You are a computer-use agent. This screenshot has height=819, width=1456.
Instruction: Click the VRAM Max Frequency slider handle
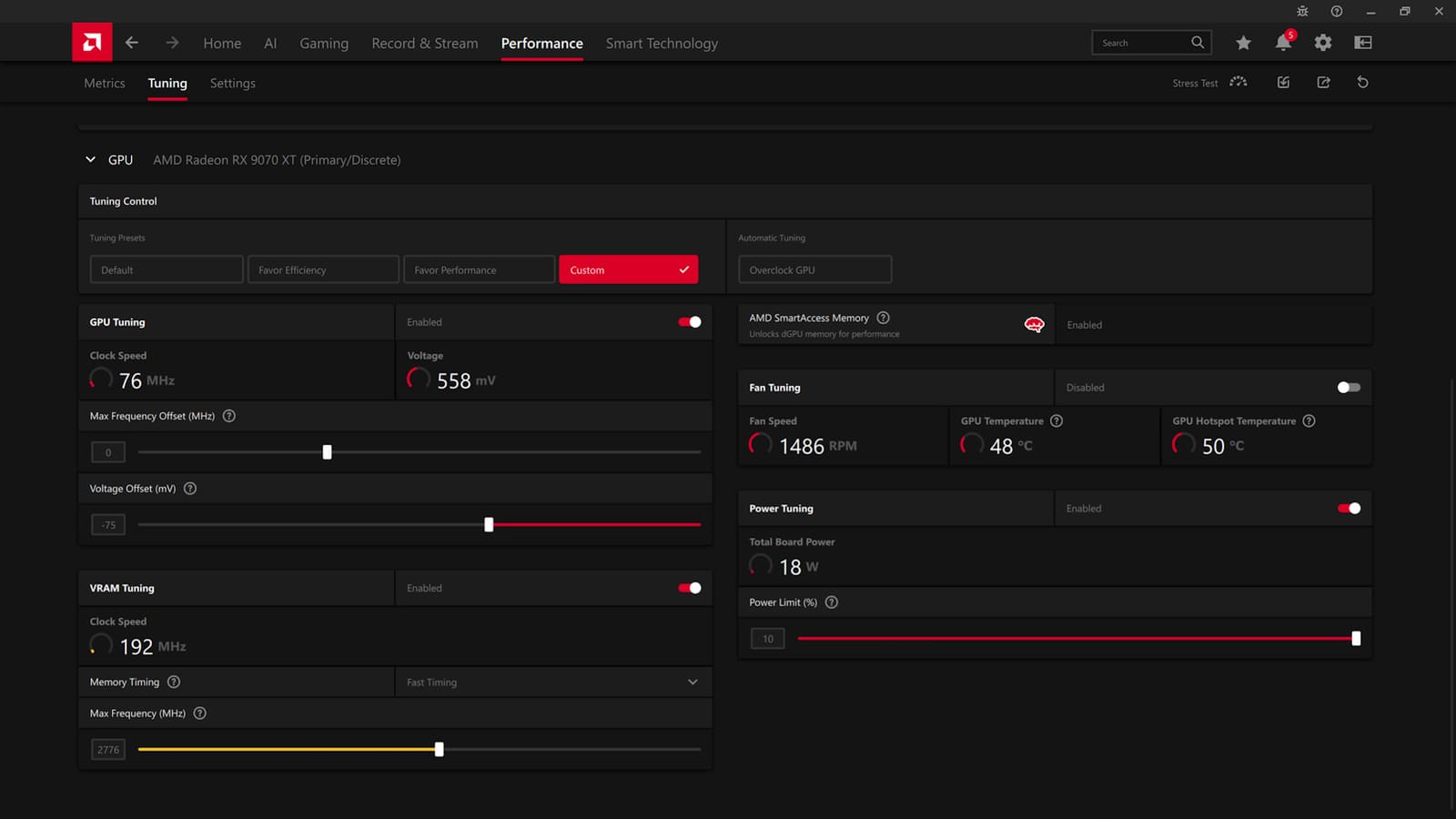point(440,750)
